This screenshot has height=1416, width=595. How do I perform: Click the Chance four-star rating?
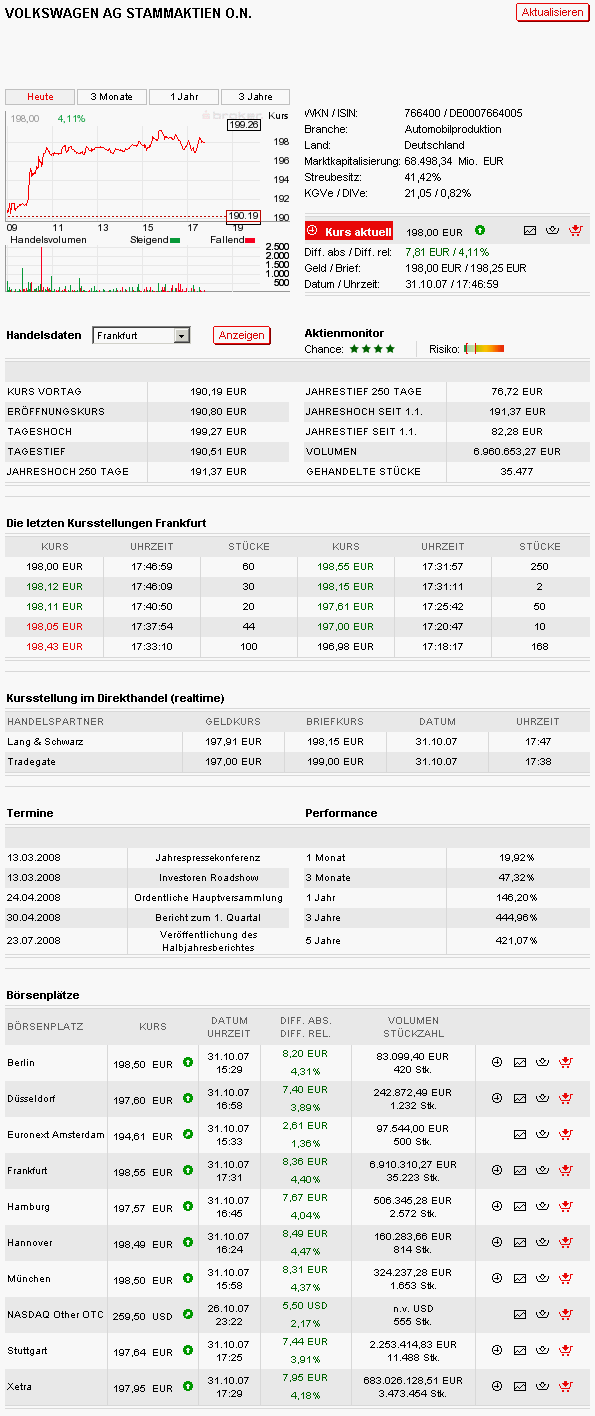coord(372,349)
